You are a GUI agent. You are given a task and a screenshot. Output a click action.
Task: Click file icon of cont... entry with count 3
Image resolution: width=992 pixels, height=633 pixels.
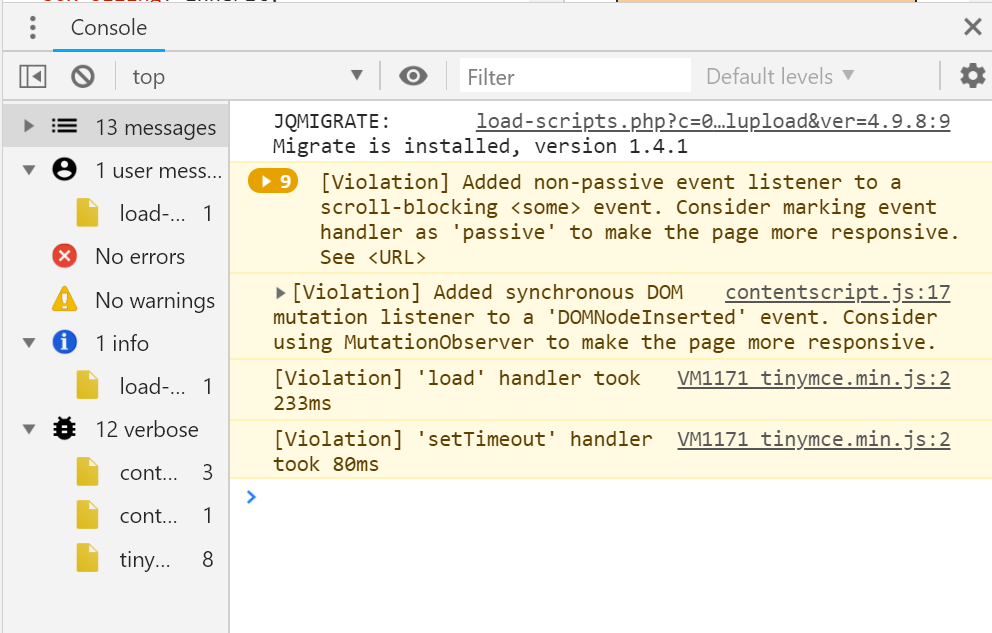coord(87,472)
